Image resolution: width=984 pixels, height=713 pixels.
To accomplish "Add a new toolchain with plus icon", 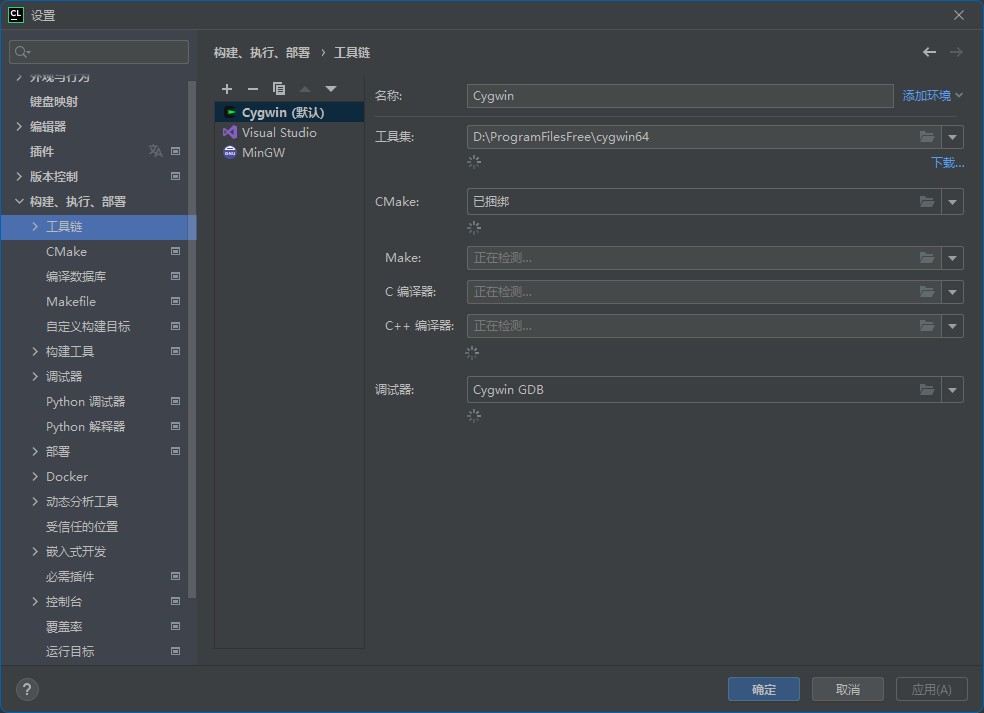I will point(227,89).
